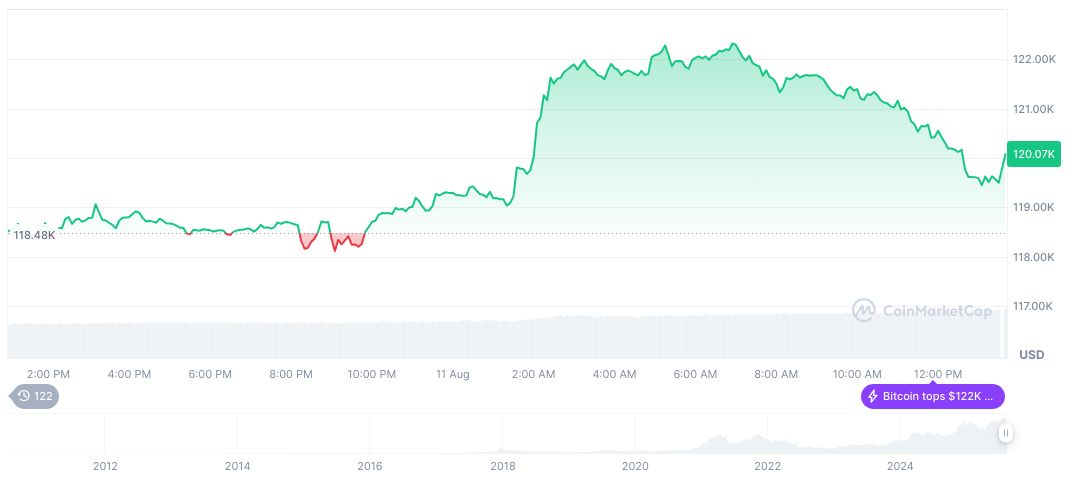
Task: Click the 117.00K price axis label
Action: click(1034, 306)
